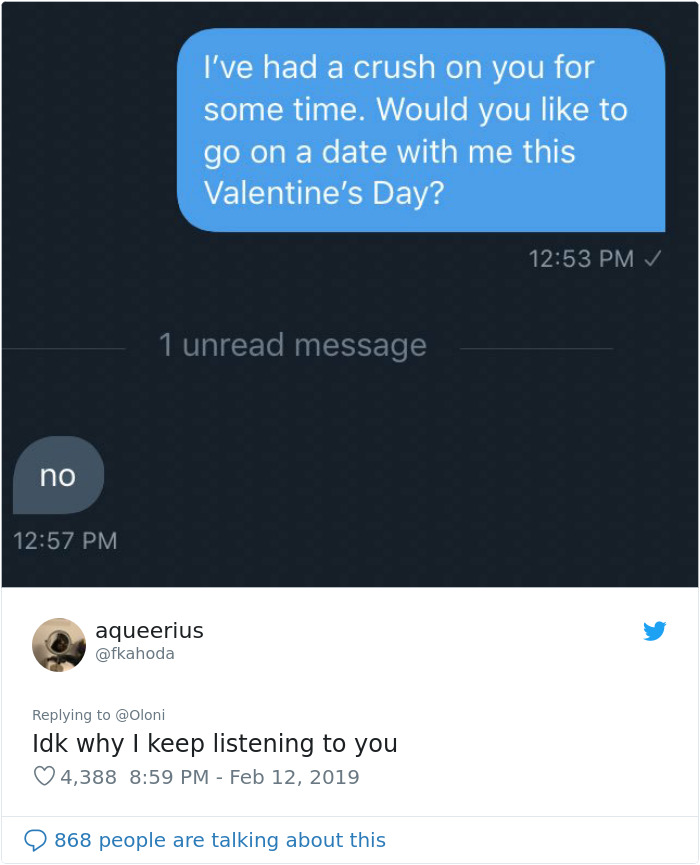
Task: Select the aqueerius profile avatar
Action: [x=60, y=645]
